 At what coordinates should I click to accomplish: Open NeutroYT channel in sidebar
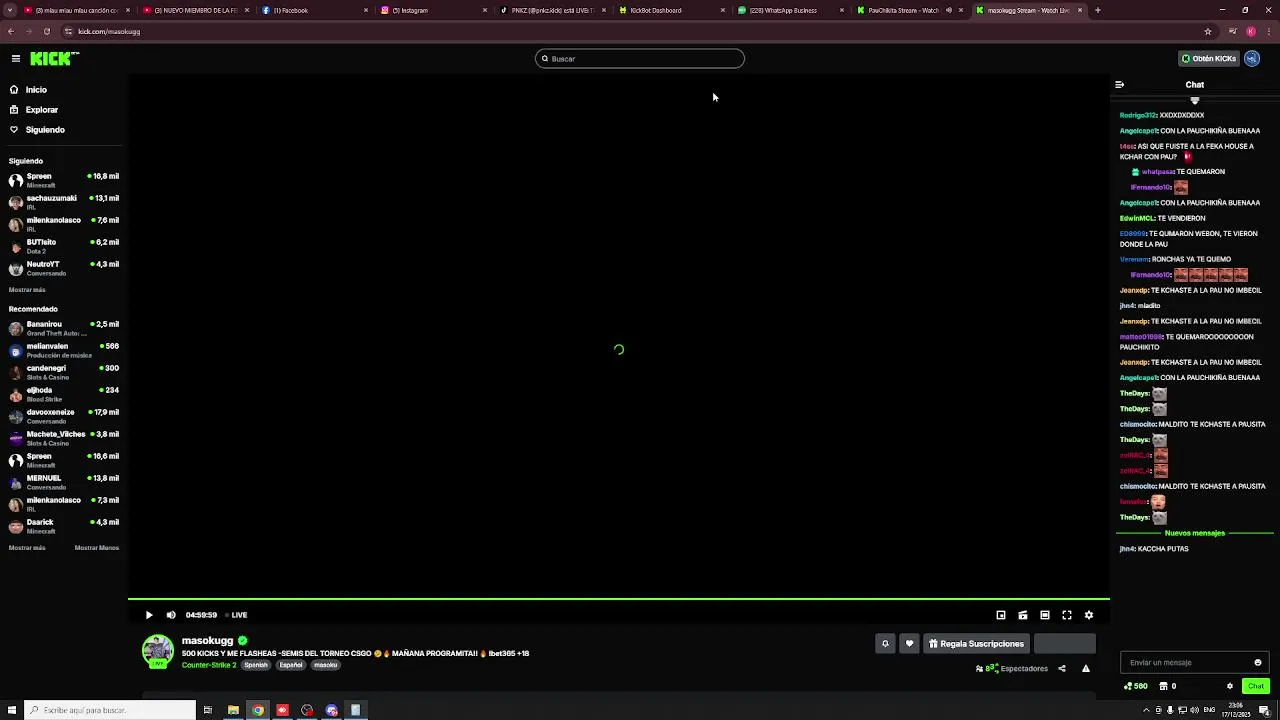tap(64, 268)
